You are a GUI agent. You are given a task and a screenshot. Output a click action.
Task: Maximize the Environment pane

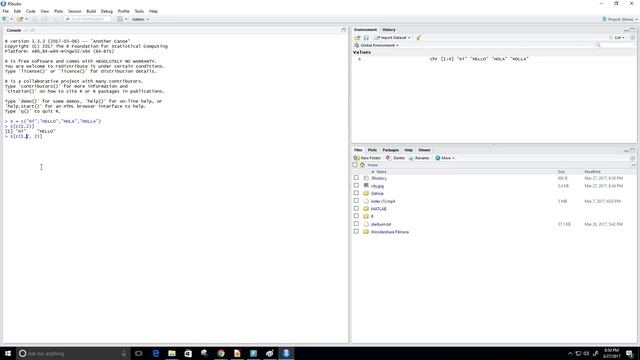click(633, 30)
